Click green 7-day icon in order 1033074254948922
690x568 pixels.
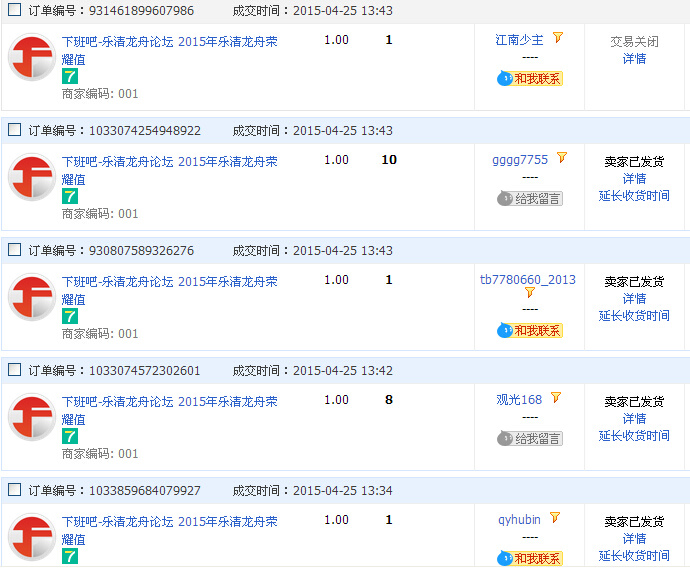(70, 196)
